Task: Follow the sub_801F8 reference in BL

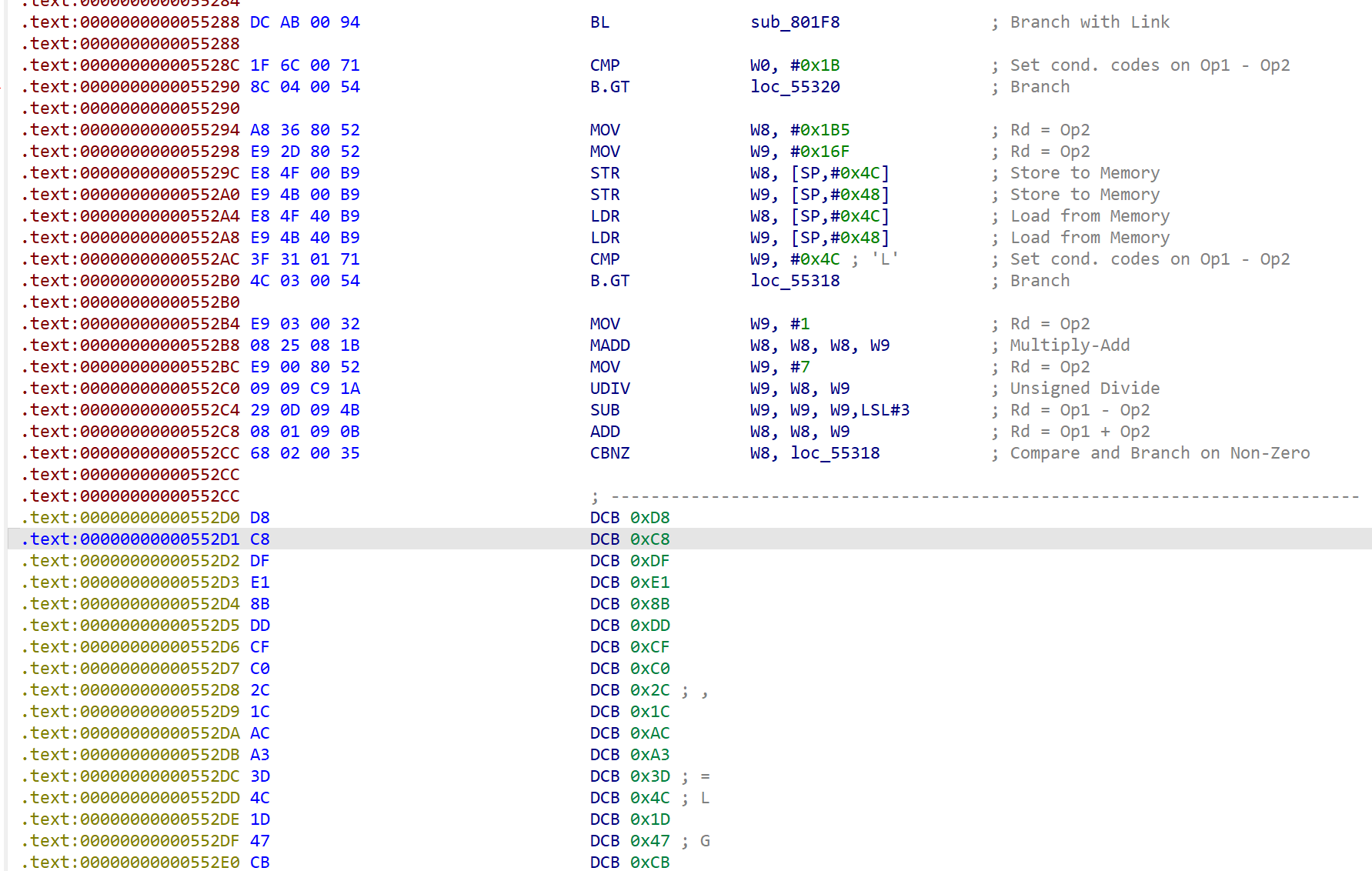Action: (x=795, y=22)
